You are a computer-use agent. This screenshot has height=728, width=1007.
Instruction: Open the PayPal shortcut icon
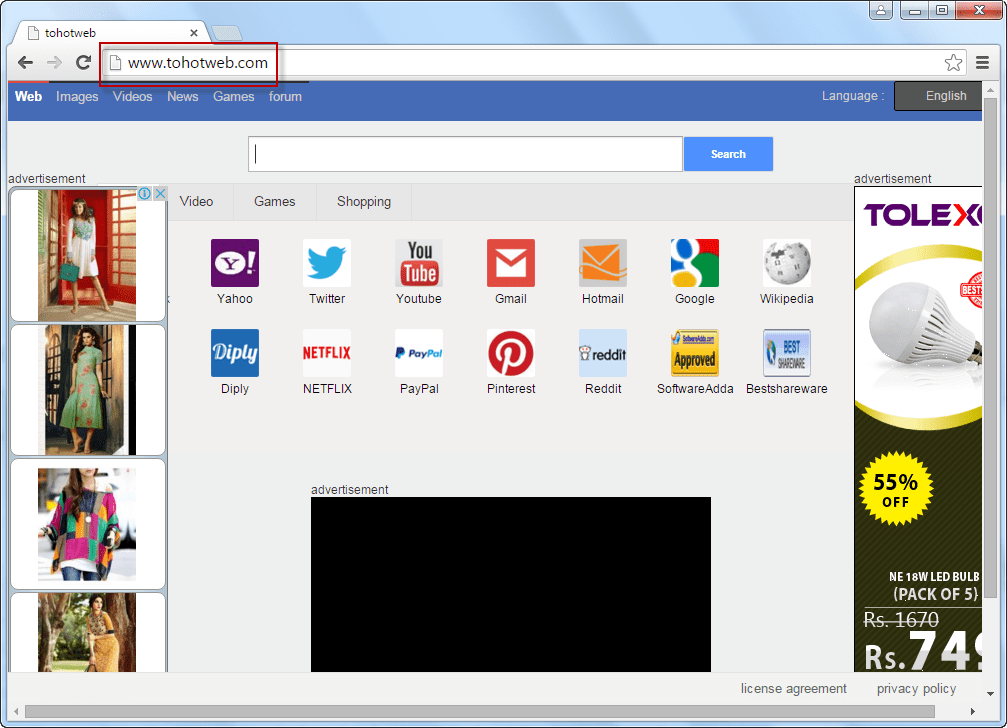coord(419,353)
